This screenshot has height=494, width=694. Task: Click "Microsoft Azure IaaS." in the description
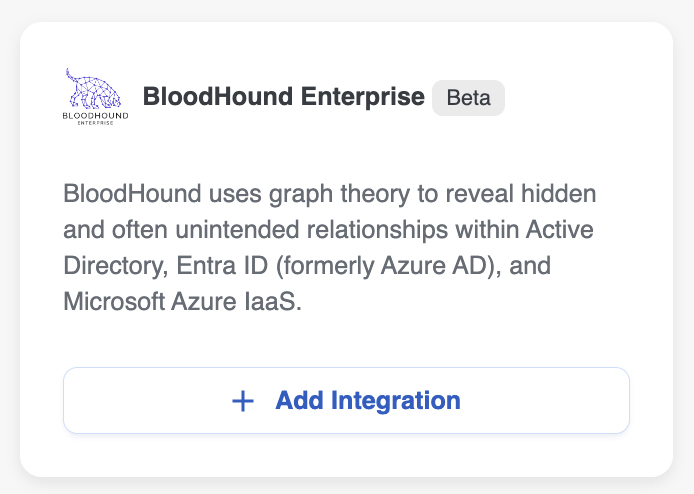[x=182, y=302]
